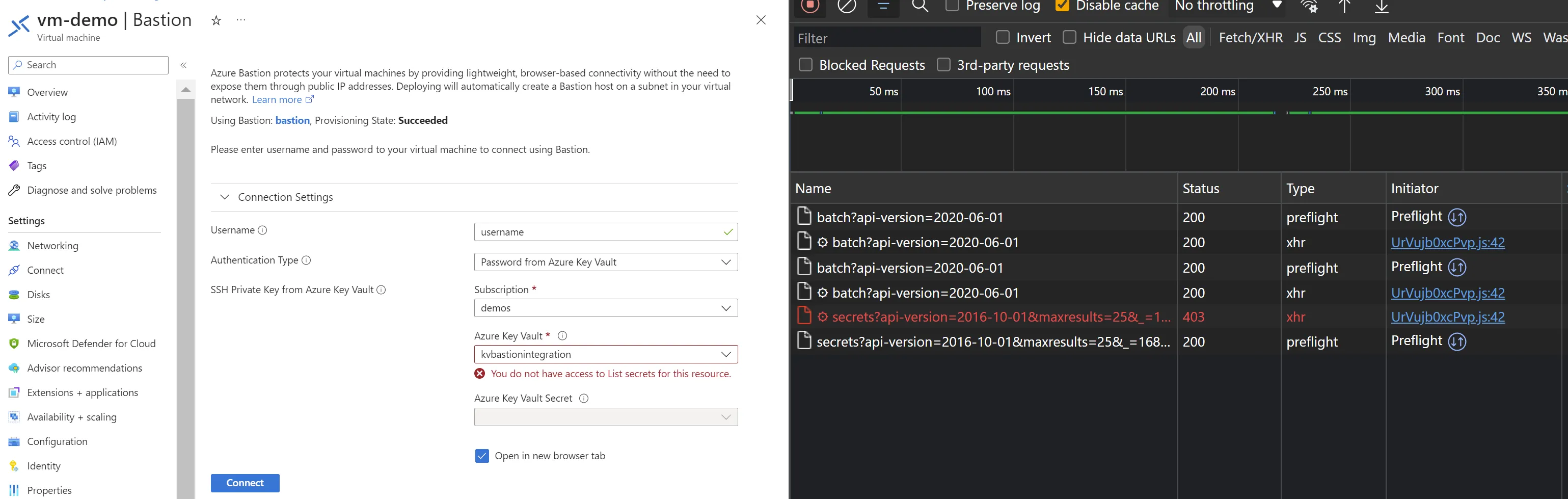
Task: Import HAR file with upload arrow
Action: [1344, 6]
